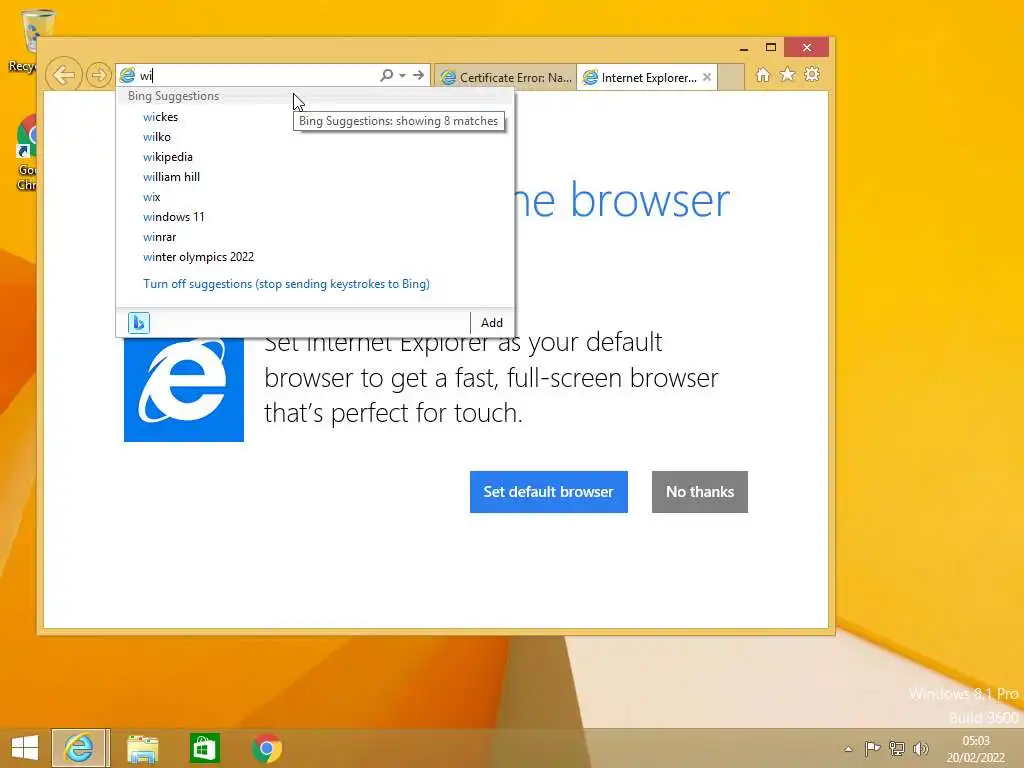Expand the address bar autocomplete dropdown arrow
Screen dimensions: 1024x768
(402, 76)
